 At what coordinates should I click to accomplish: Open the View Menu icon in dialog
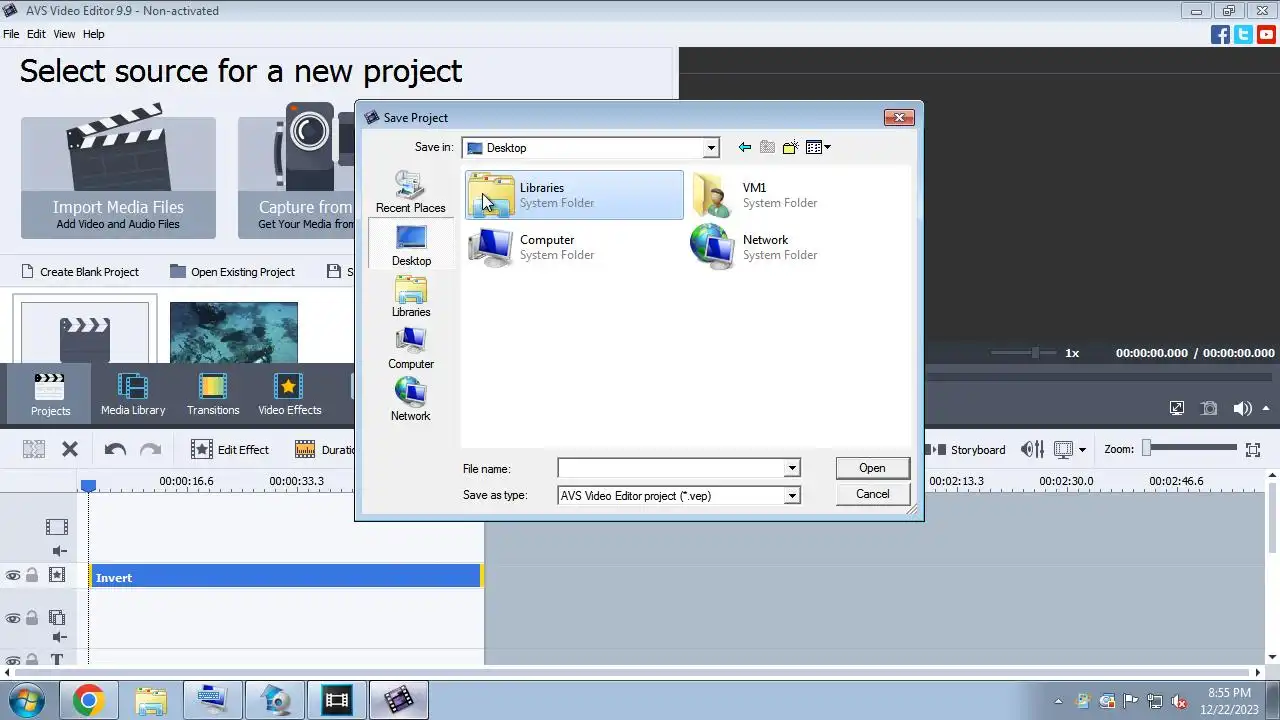pos(818,147)
